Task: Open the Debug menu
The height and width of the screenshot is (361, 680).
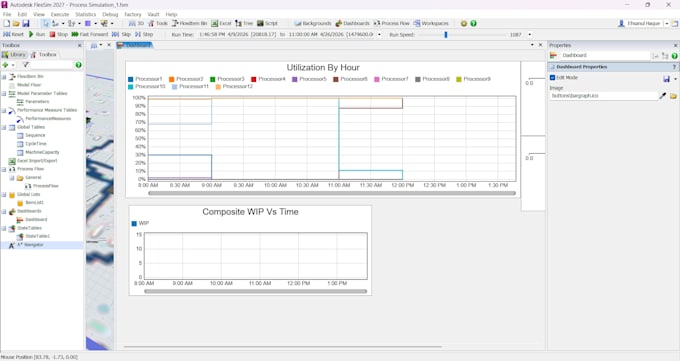Action: pos(110,14)
